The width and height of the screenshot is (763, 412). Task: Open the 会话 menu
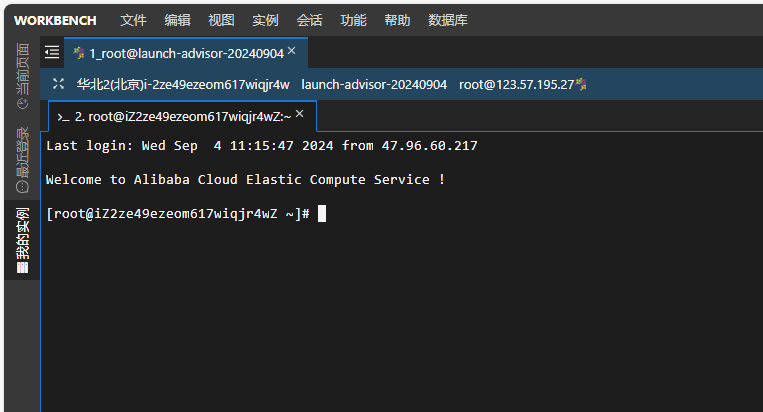coord(309,20)
